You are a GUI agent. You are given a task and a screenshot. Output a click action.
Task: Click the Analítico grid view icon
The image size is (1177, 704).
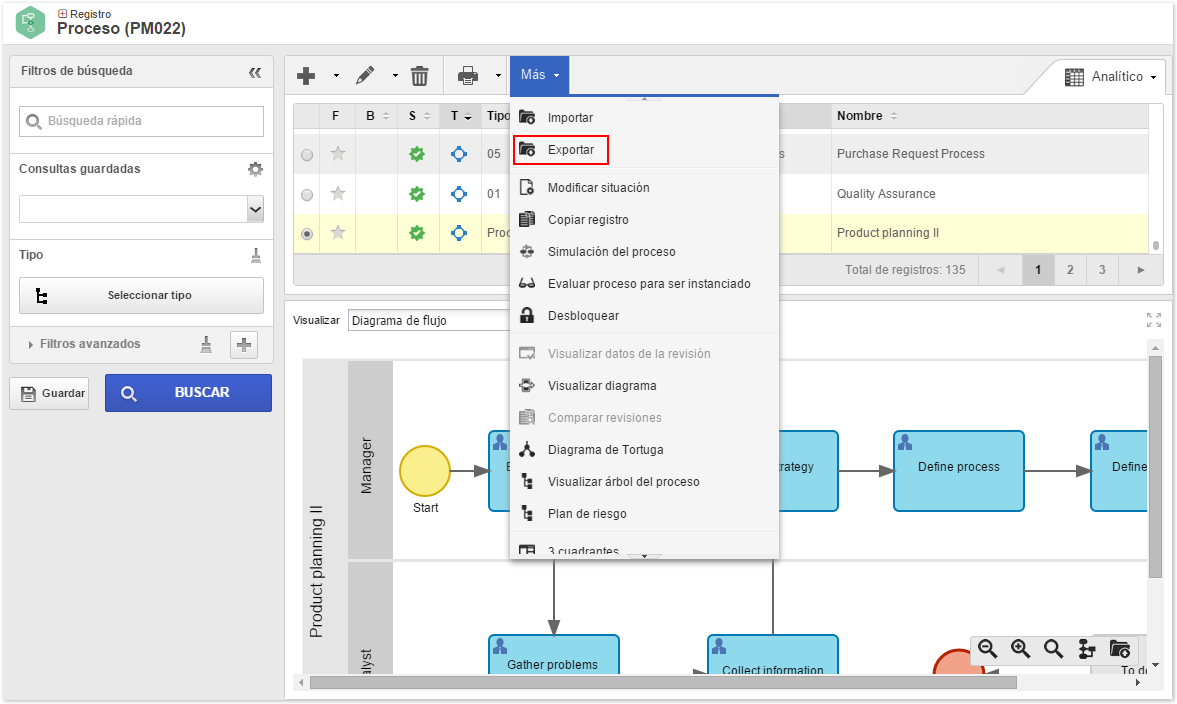click(1074, 77)
